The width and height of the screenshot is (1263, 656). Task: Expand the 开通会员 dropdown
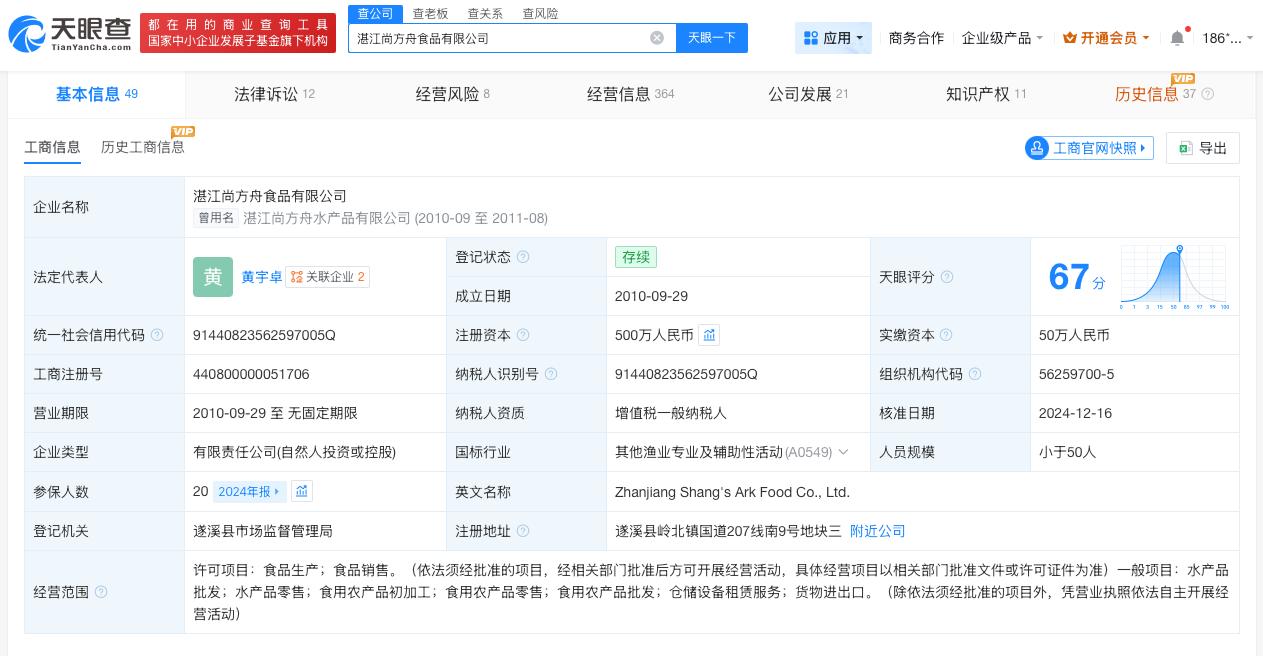[1106, 38]
